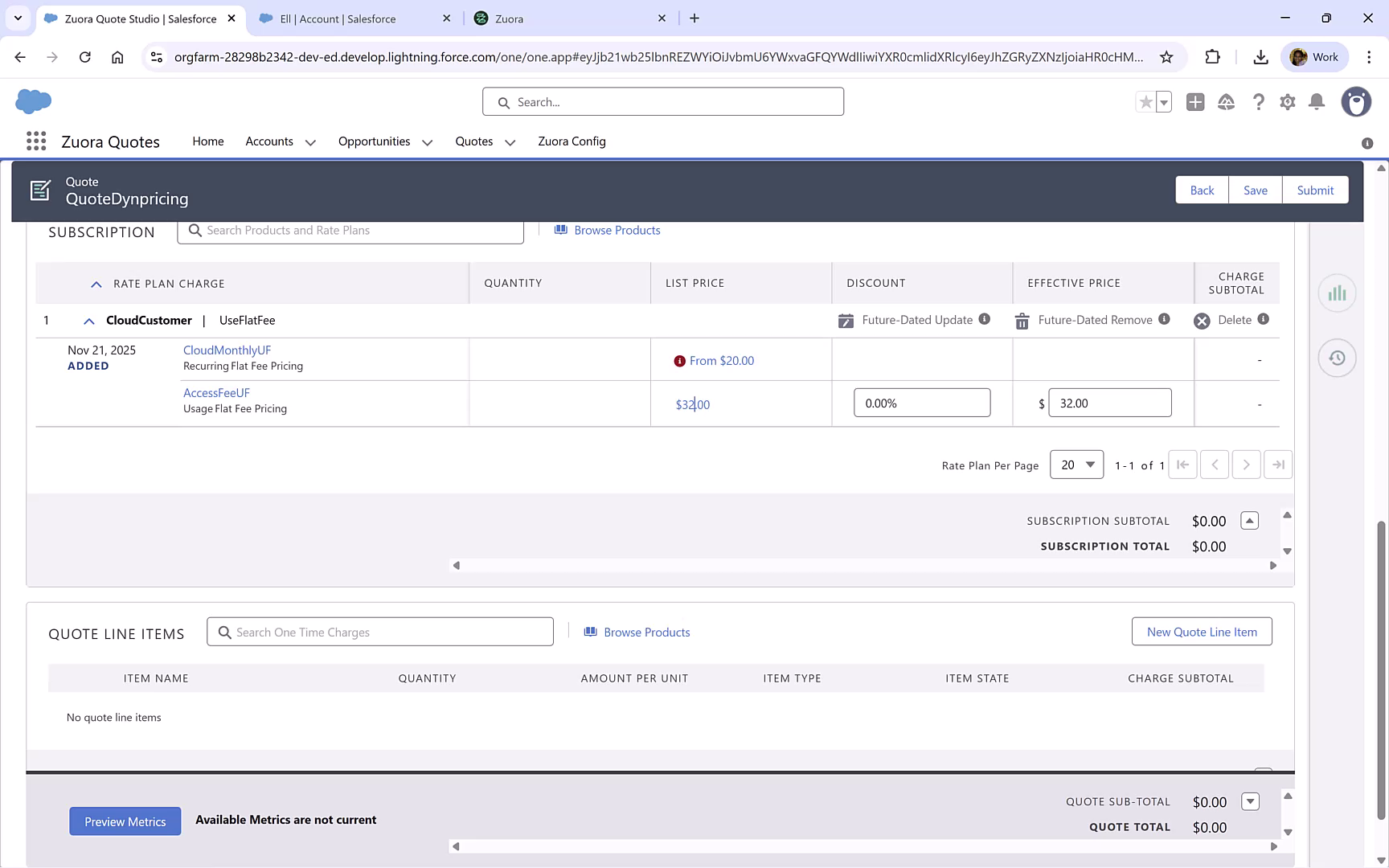Open the AccessFeeUF charge link
This screenshot has width=1389, height=868.
(x=215, y=392)
